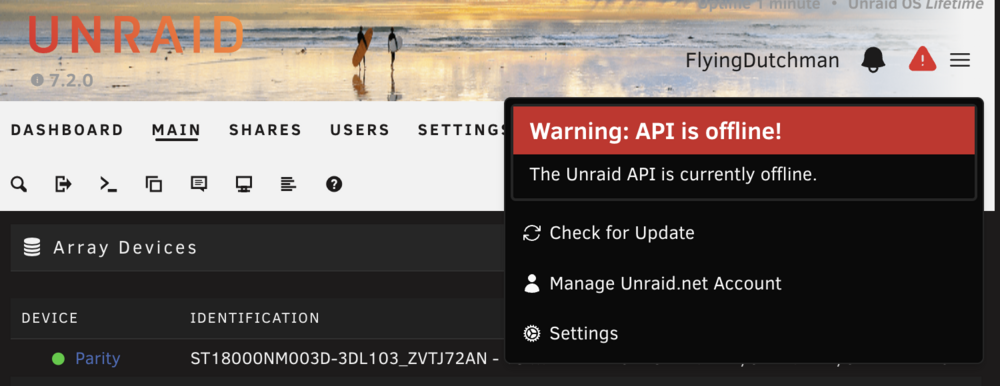Switch to the Users tab
This screenshot has width=1000, height=386.
click(x=360, y=130)
